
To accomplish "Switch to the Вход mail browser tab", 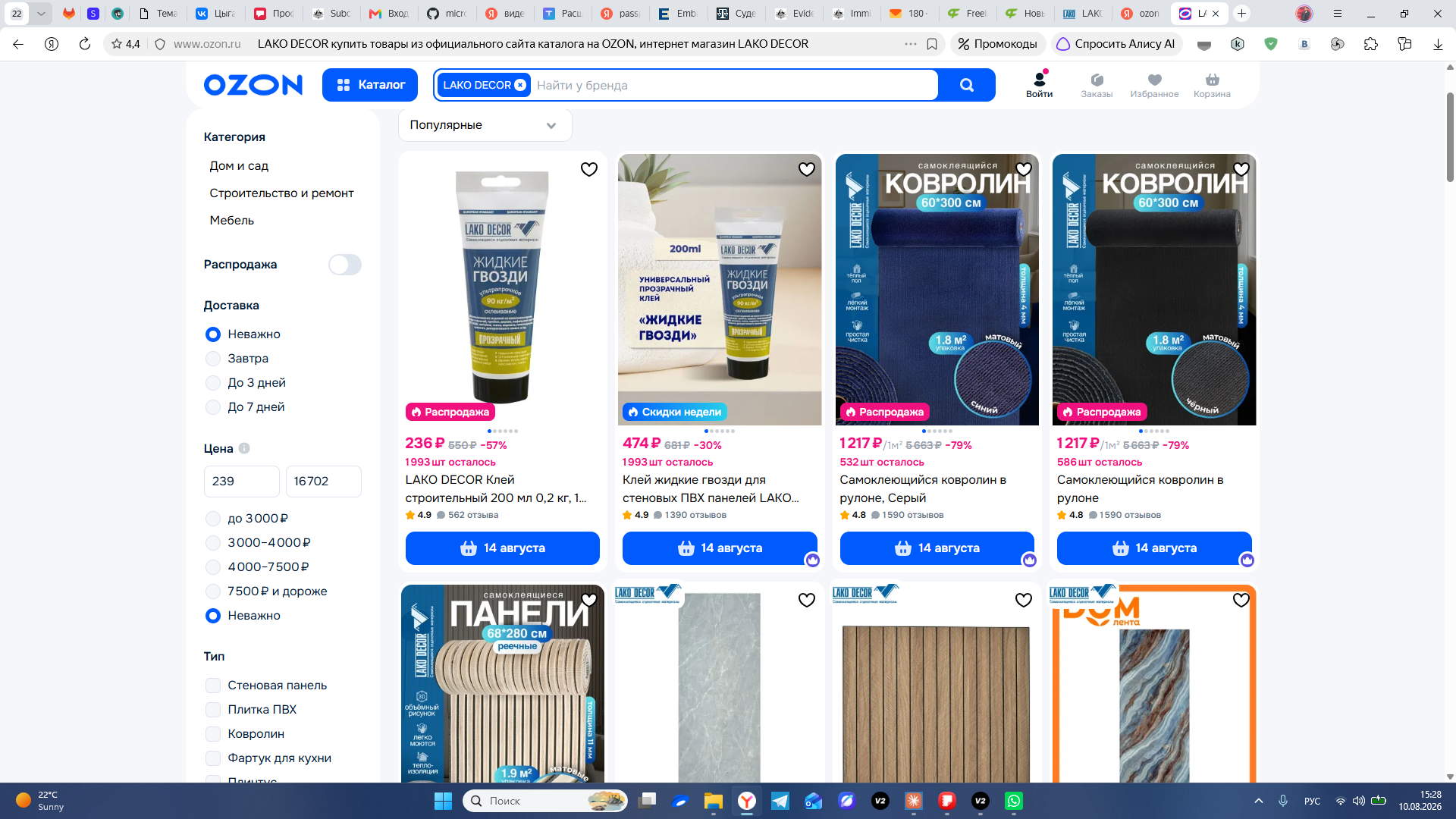I will tap(390, 14).
